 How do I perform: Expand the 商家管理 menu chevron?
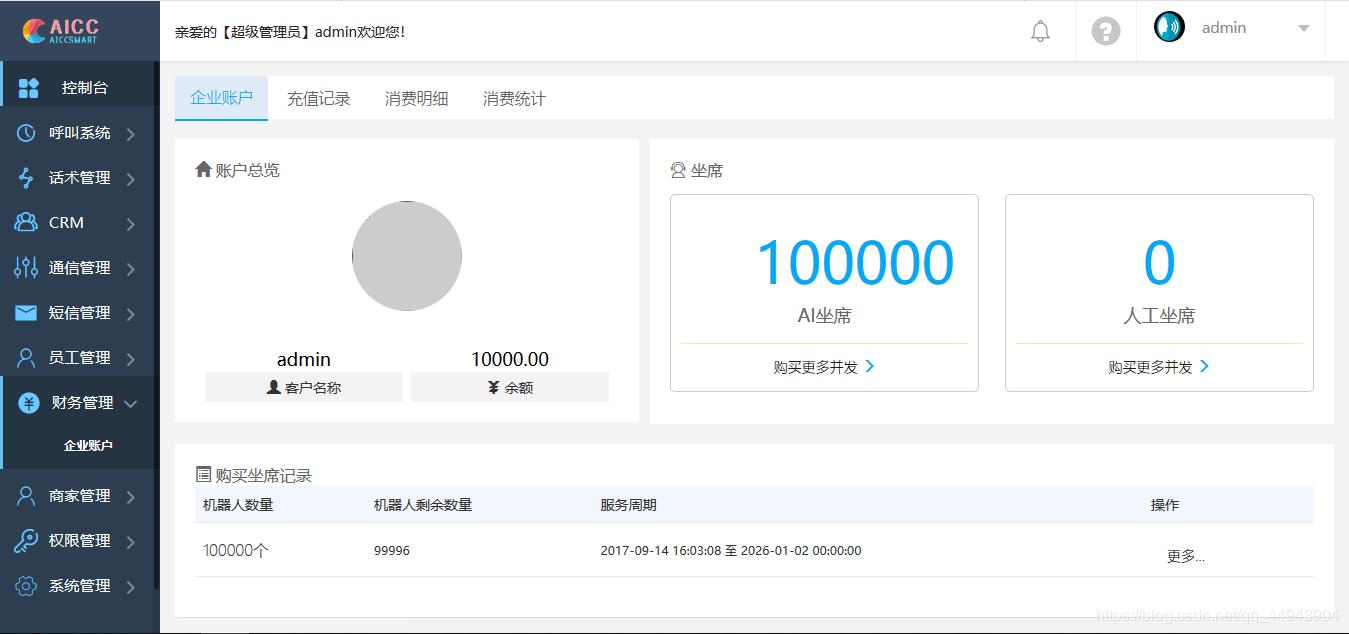130,497
